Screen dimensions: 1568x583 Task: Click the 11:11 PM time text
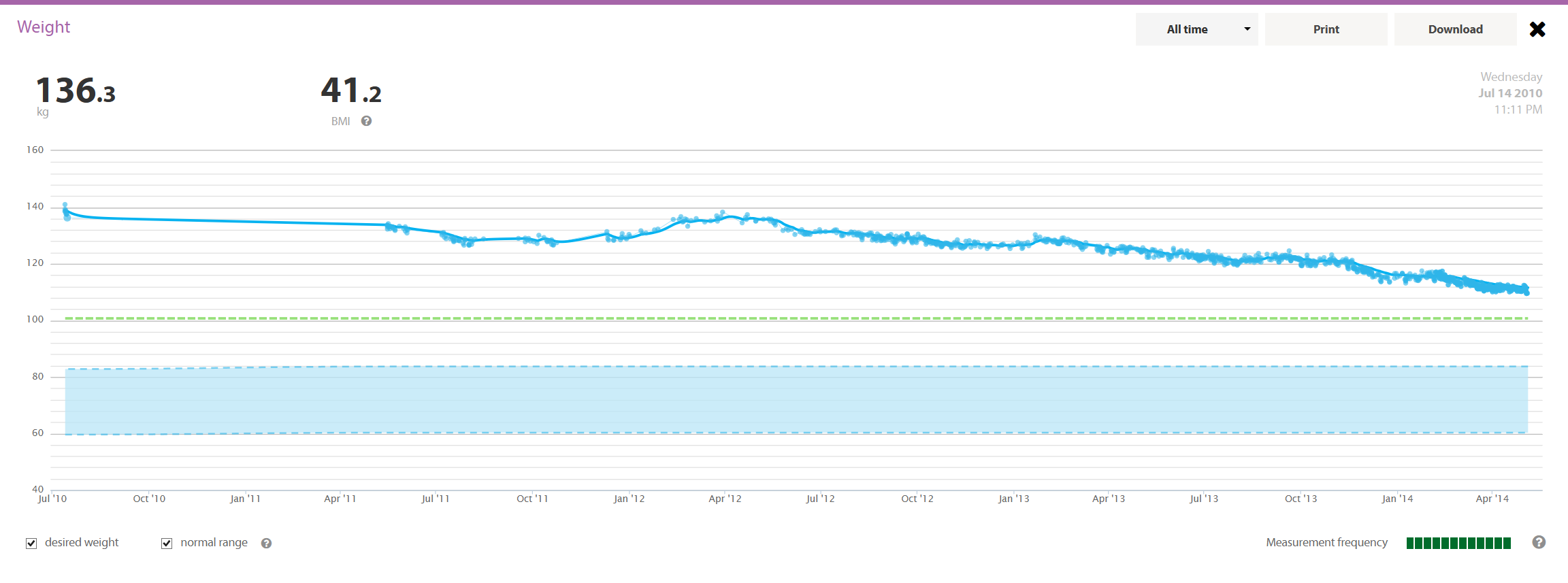pos(1518,110)
